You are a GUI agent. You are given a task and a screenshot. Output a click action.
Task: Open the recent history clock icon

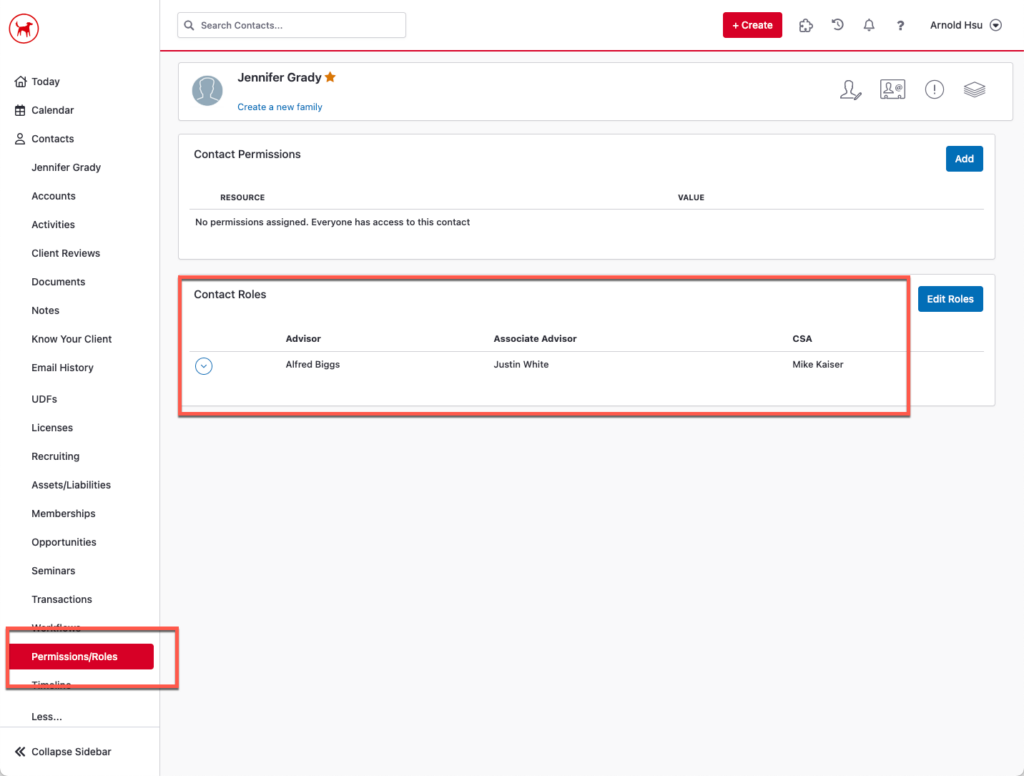pyautogui.click(x=838, y=25)
